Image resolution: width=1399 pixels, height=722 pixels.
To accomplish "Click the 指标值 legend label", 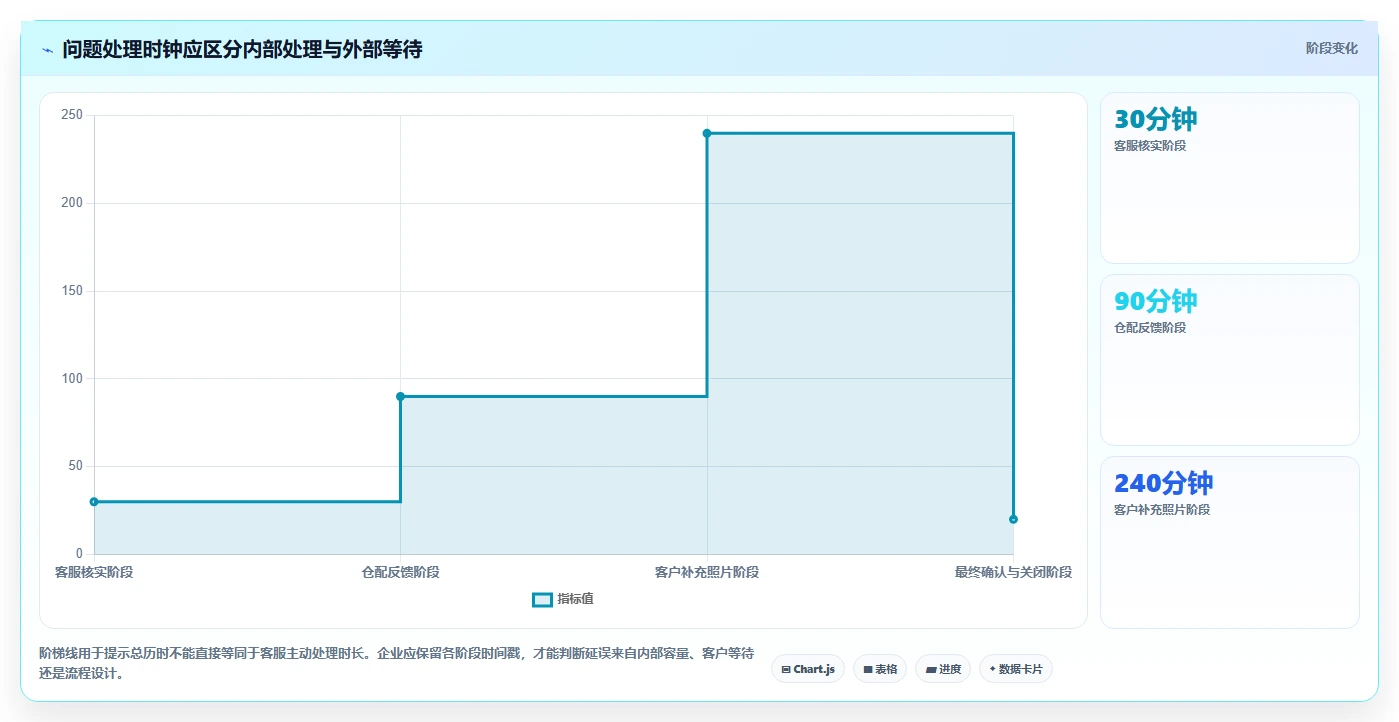I will pos(575,599).
